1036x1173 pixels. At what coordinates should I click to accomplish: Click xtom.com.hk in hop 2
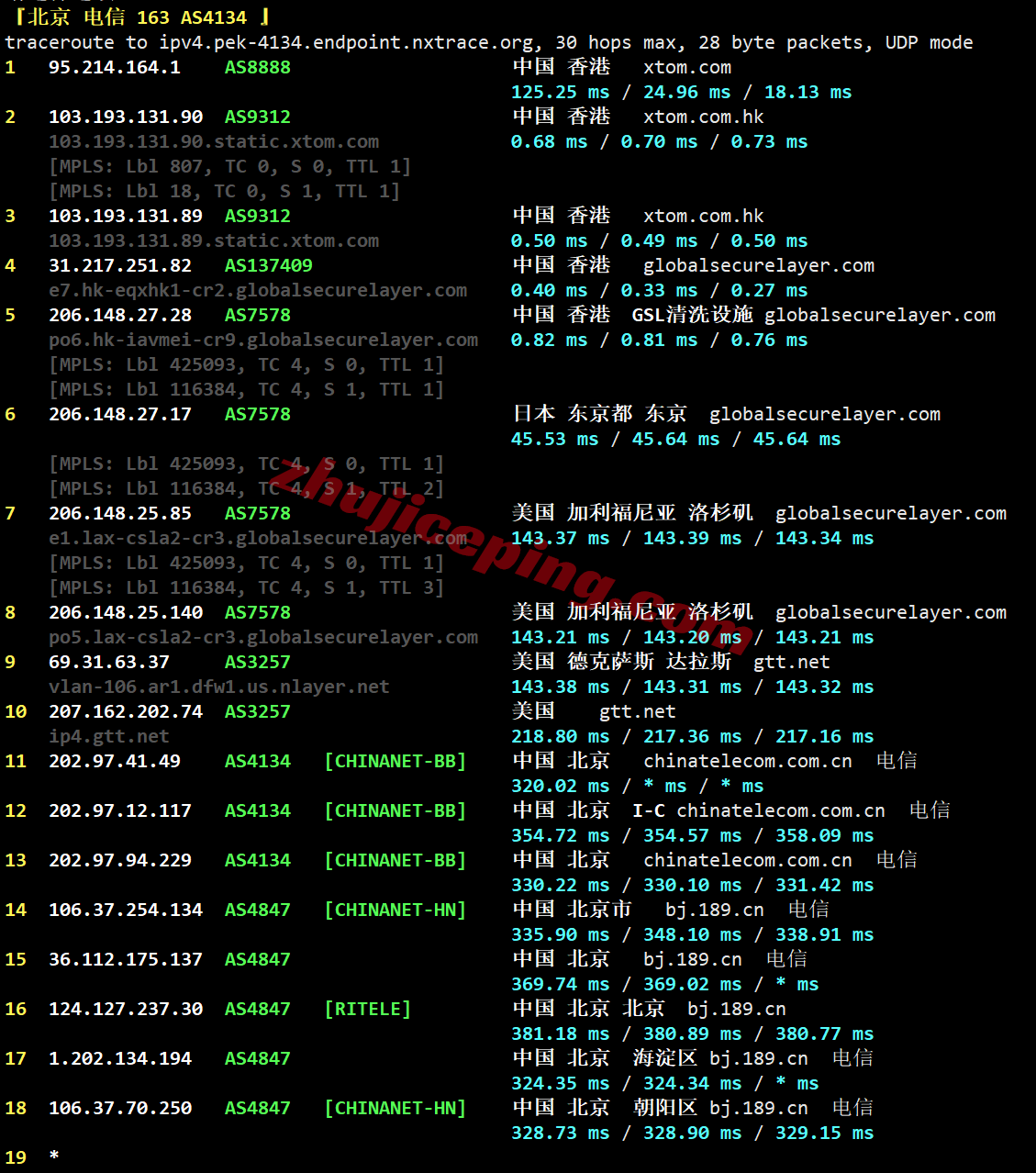[704, 117]
